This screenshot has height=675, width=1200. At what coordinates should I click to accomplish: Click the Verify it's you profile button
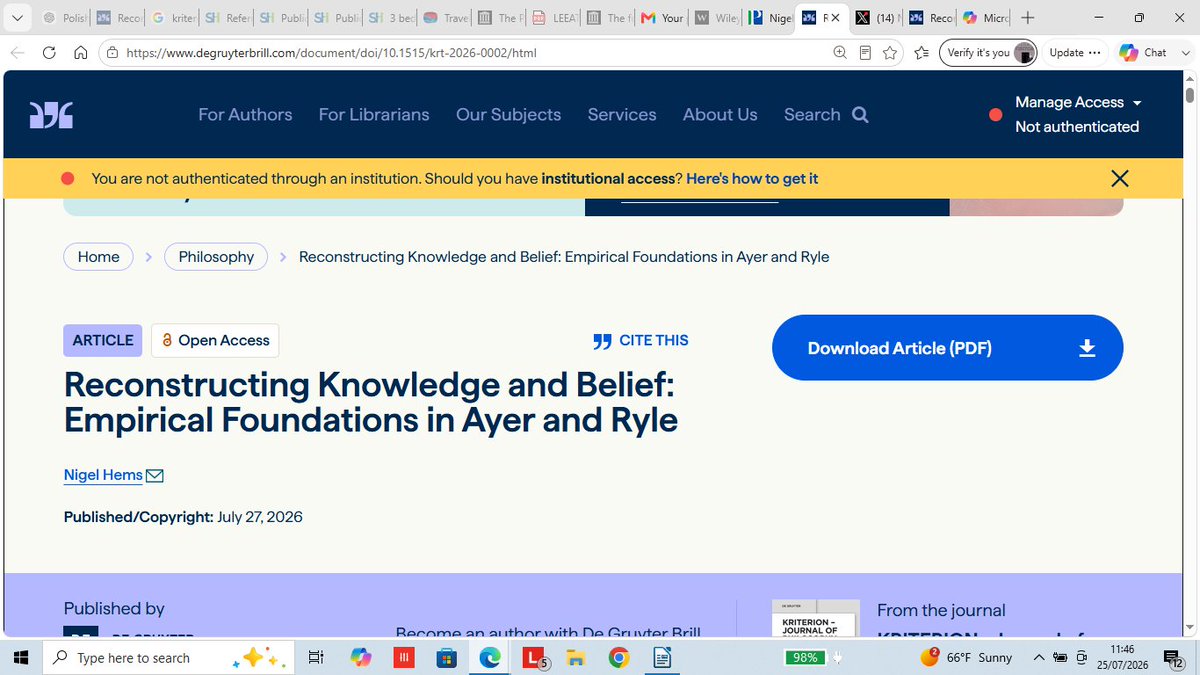click(988, 53)
